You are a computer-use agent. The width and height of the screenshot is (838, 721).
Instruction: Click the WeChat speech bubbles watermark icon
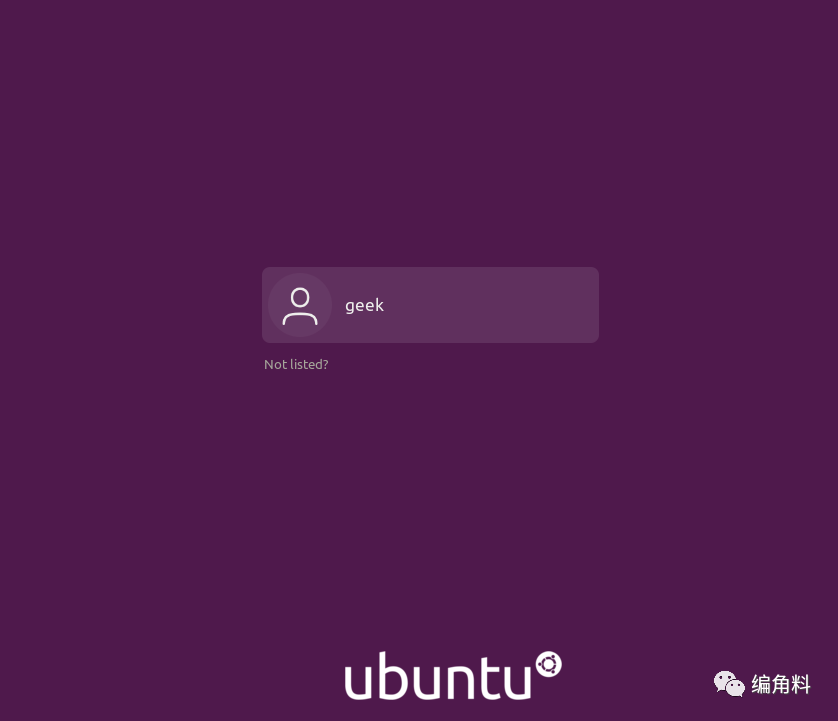pyautogui.click(x=729, y=684)
